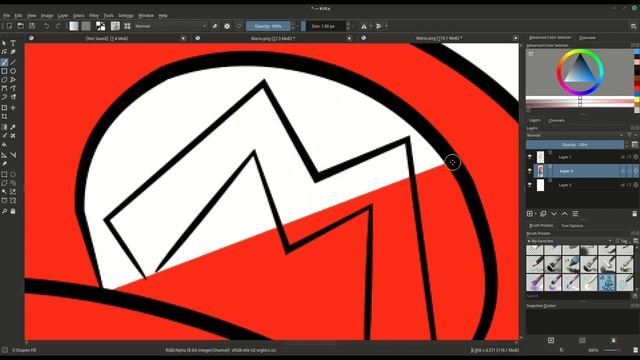Select the Ellipse tool
Image resolution: width=640 pixels, height=360 pixels.
pos(13,71)
